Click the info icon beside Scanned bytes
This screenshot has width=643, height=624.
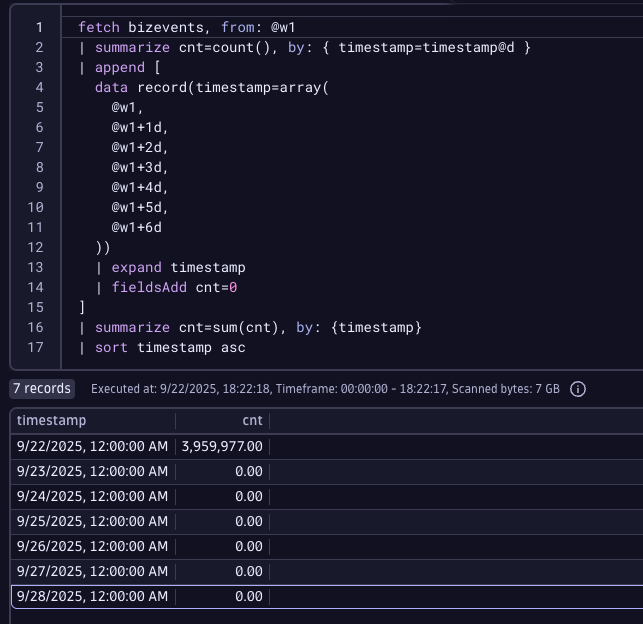pos(577,389)
